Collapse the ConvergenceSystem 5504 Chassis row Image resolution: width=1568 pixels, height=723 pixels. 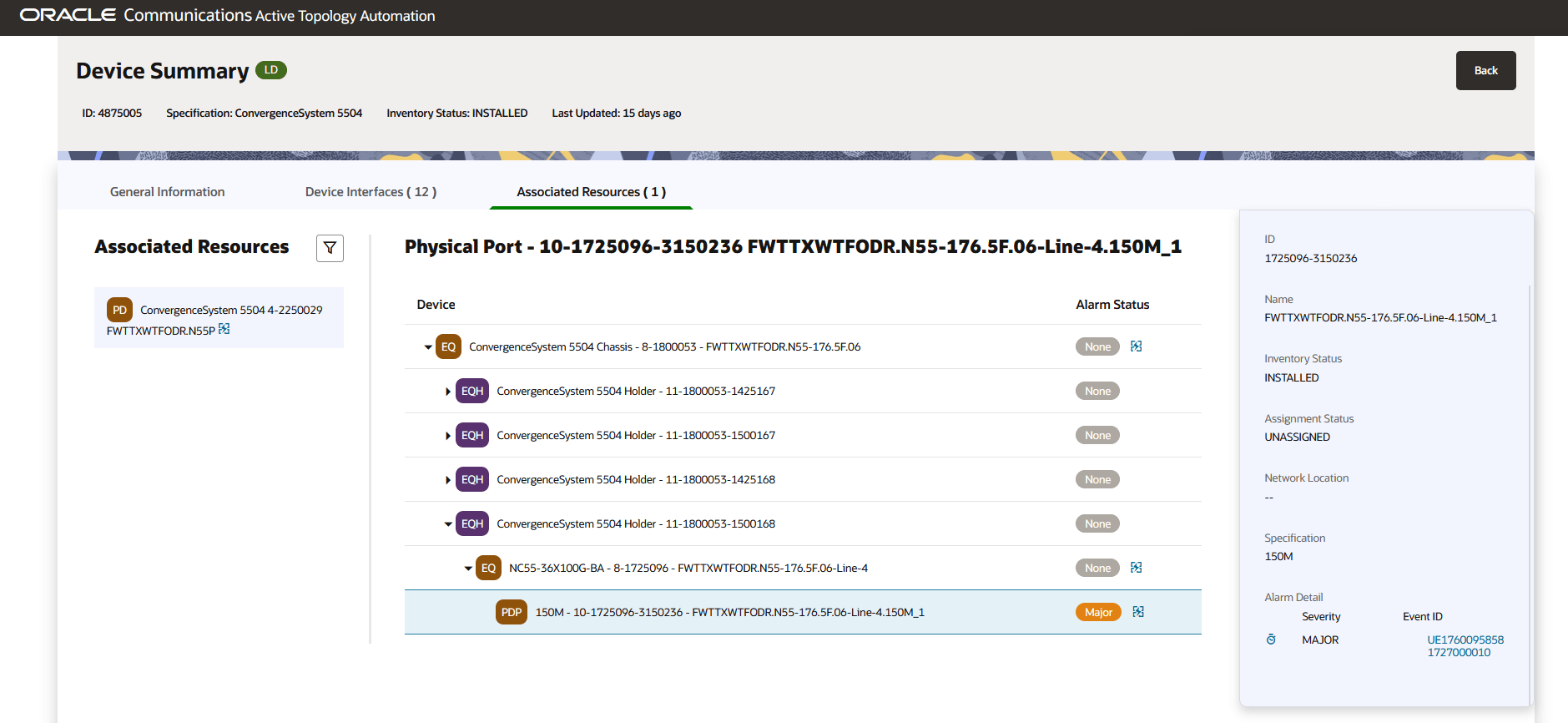(x=428, y=347)
